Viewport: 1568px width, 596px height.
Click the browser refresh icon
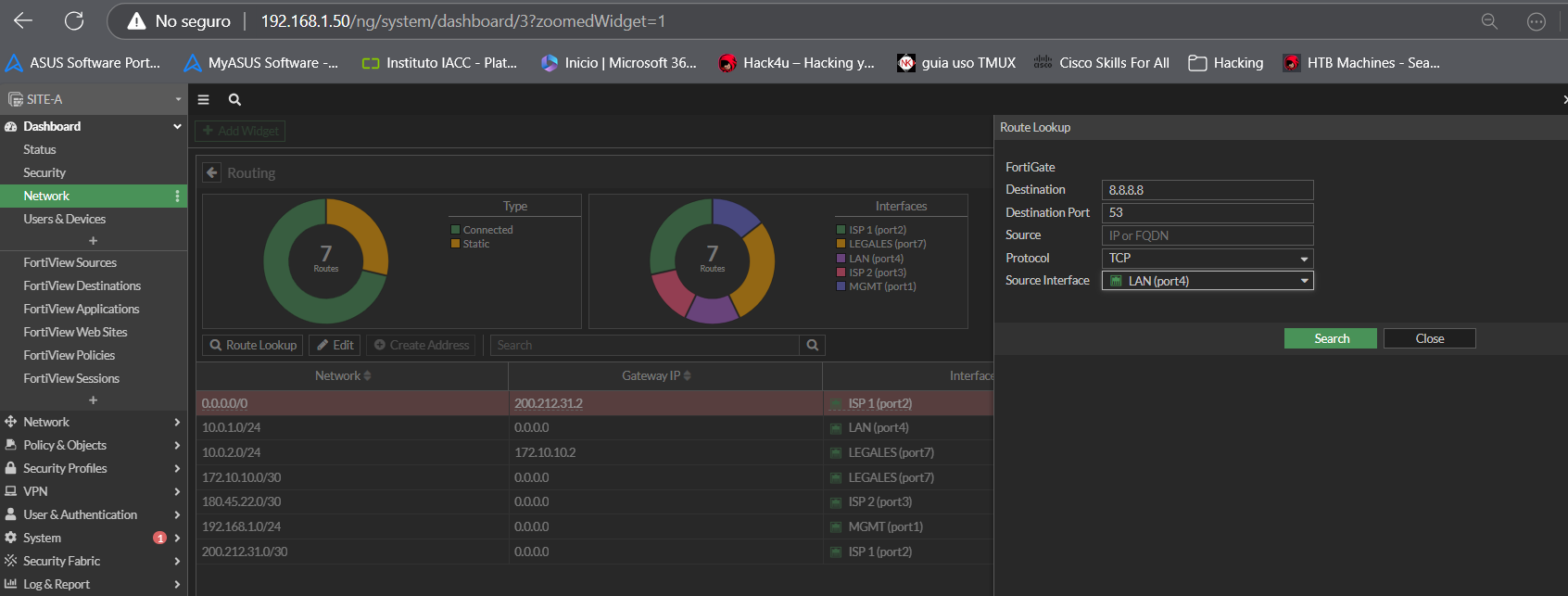(x=74, y=21)
